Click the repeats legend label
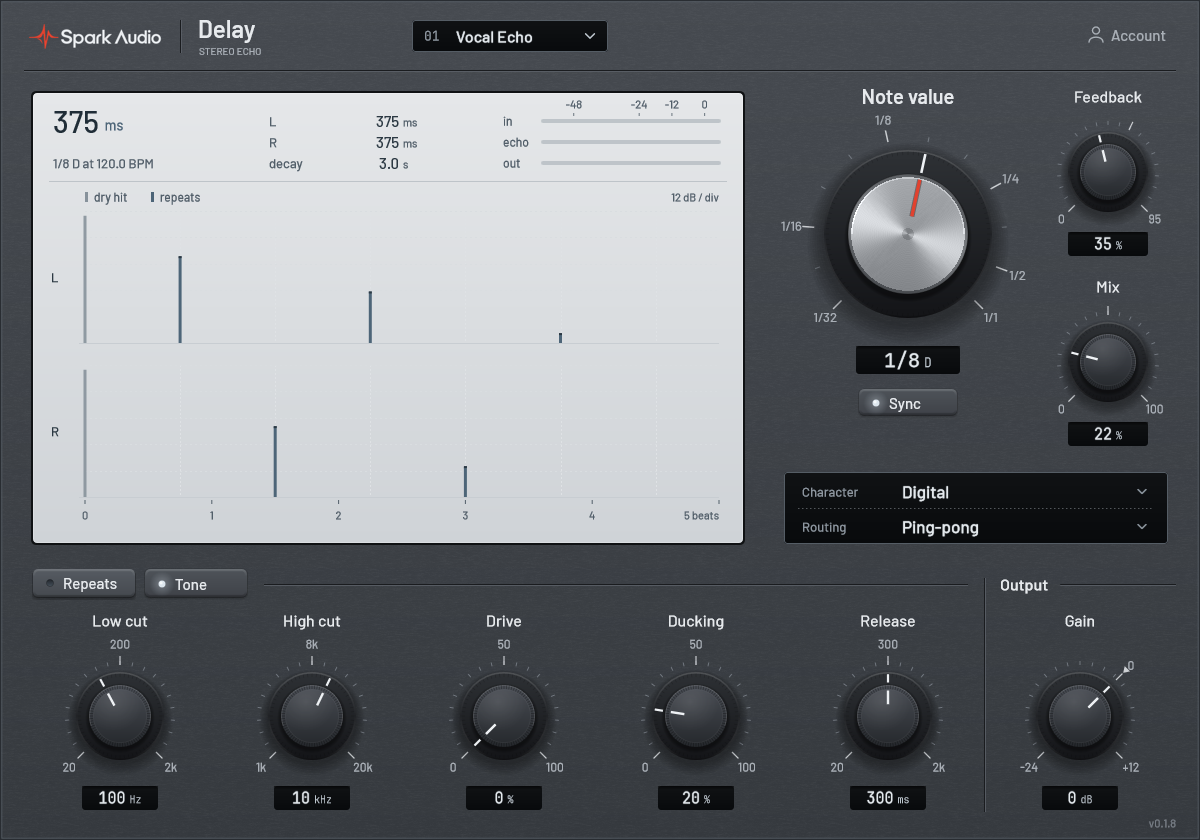Viewport: 1200px width, 840px height. coord(180,198)
